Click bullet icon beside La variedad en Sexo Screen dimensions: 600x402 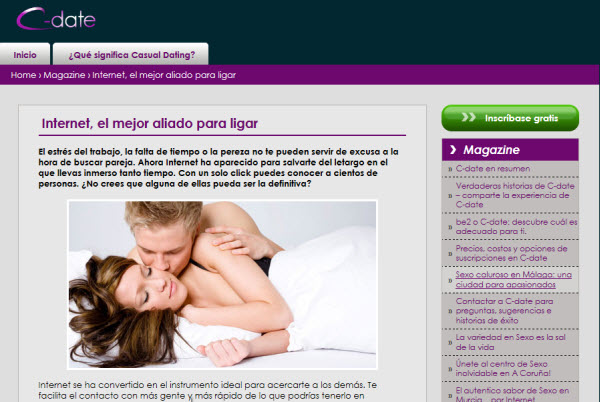pos(450,342)
